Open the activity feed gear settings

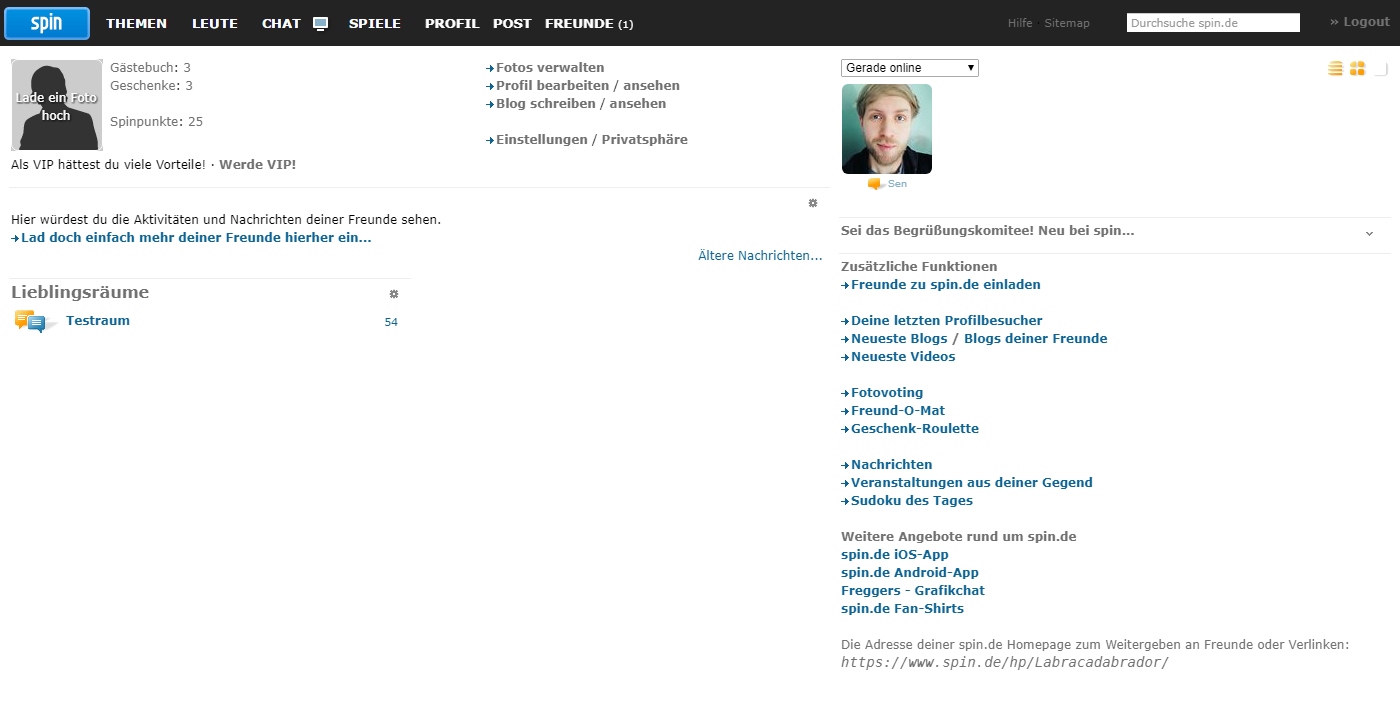813,203
